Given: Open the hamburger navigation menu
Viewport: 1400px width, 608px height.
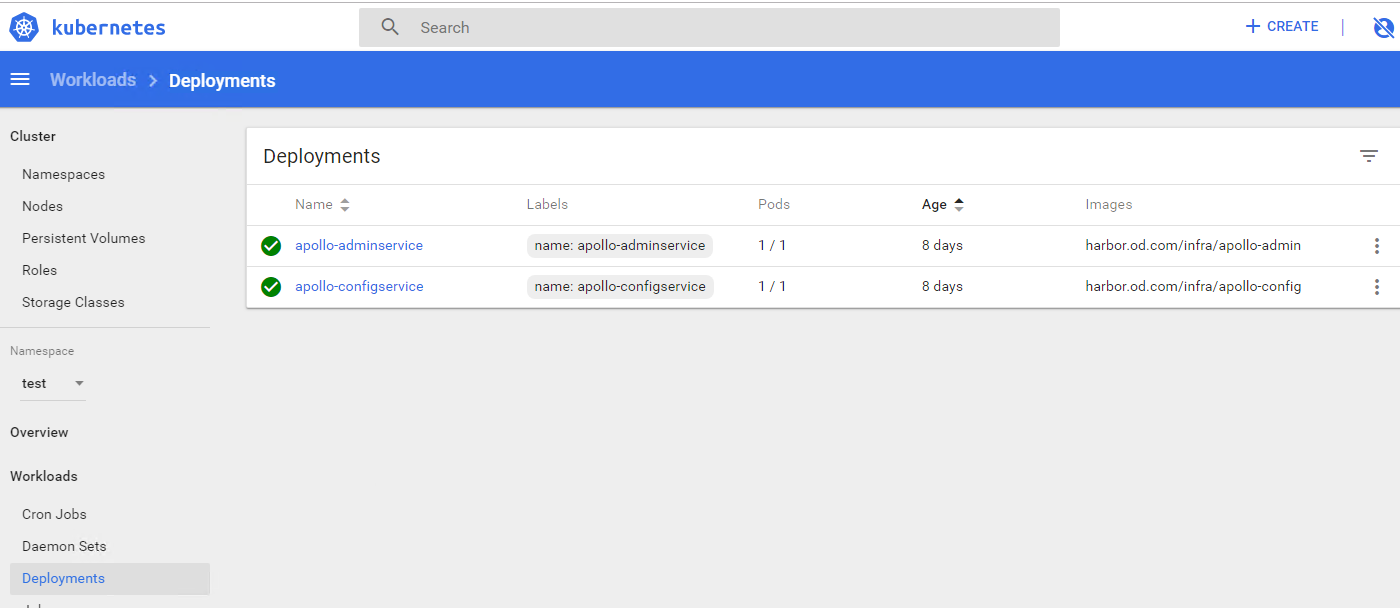Looking at the screenshot, I should tap(20, 80).
